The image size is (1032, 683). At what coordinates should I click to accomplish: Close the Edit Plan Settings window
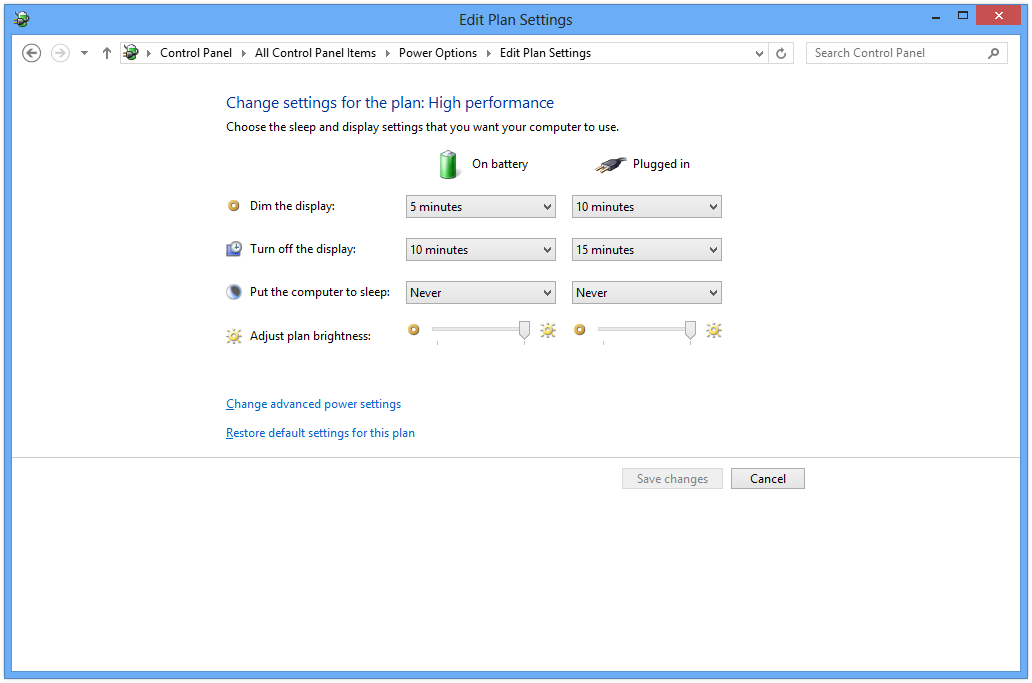tap(998, 16)
